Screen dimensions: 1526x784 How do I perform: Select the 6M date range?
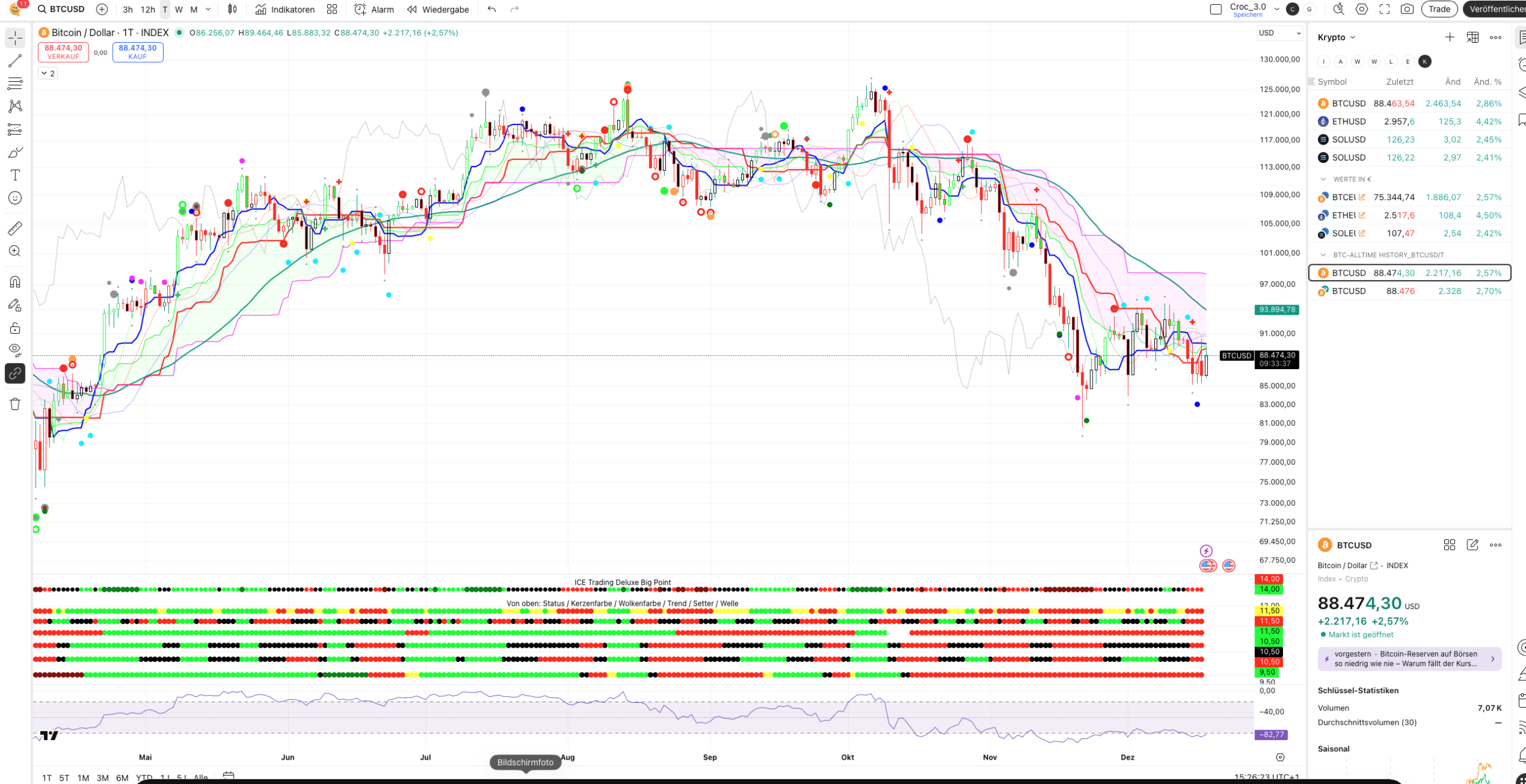pos(122,778)
